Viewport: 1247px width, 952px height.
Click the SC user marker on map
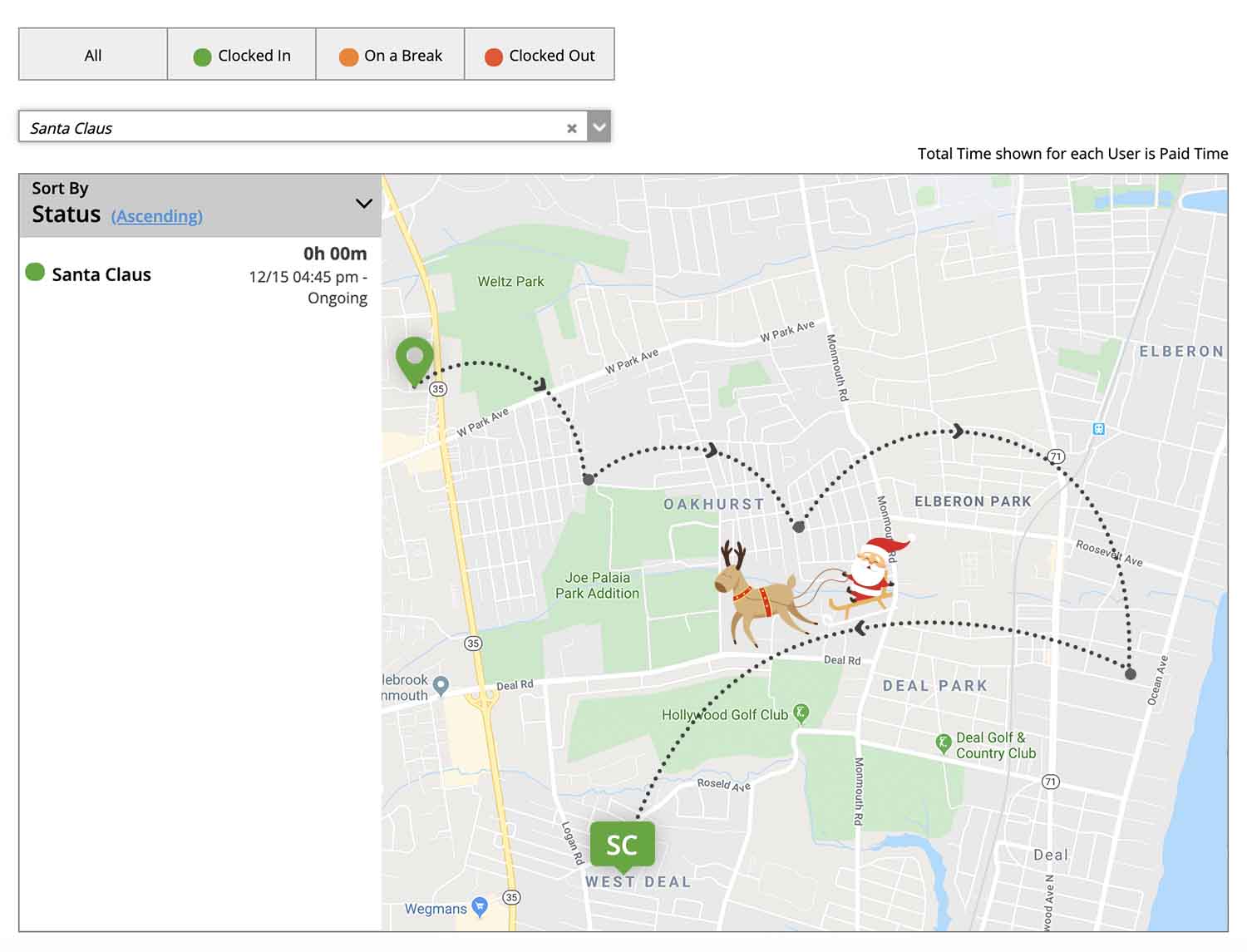tap(623, 845)
